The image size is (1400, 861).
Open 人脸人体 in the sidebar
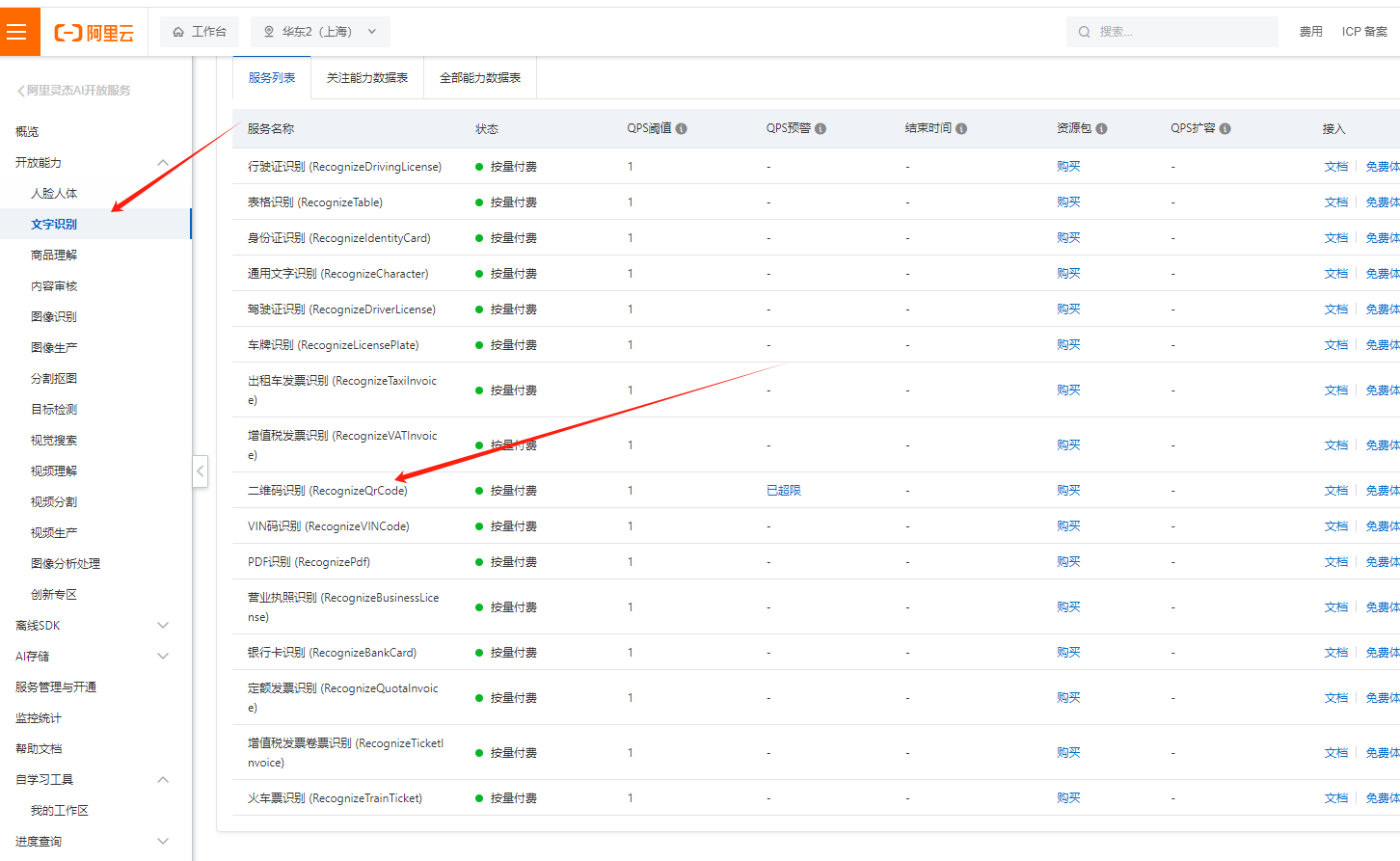coord(54,194)
